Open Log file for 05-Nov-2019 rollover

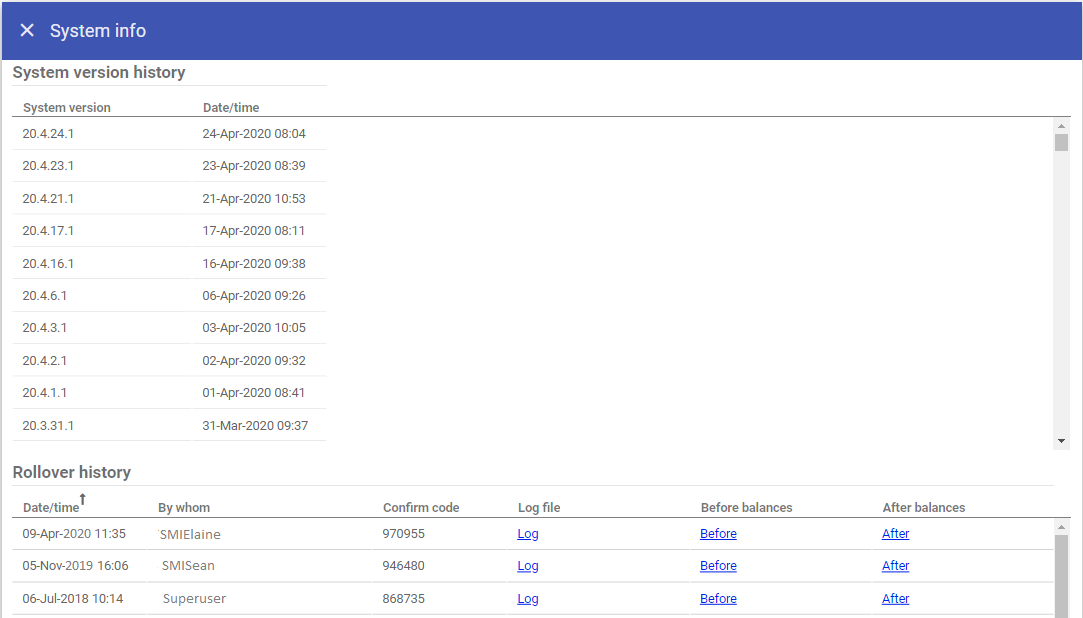tap(528, 566)
